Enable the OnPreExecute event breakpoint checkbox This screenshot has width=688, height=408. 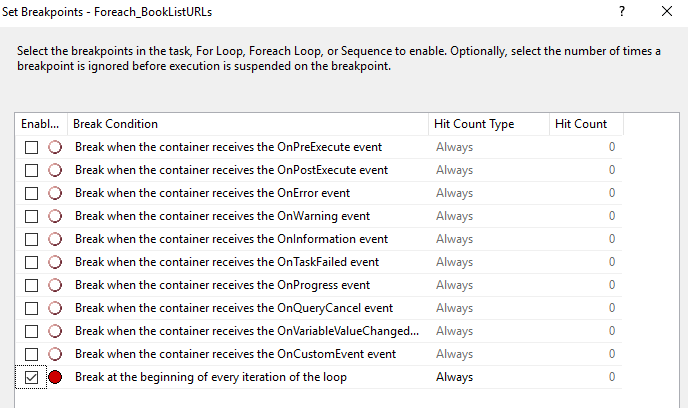31,147
